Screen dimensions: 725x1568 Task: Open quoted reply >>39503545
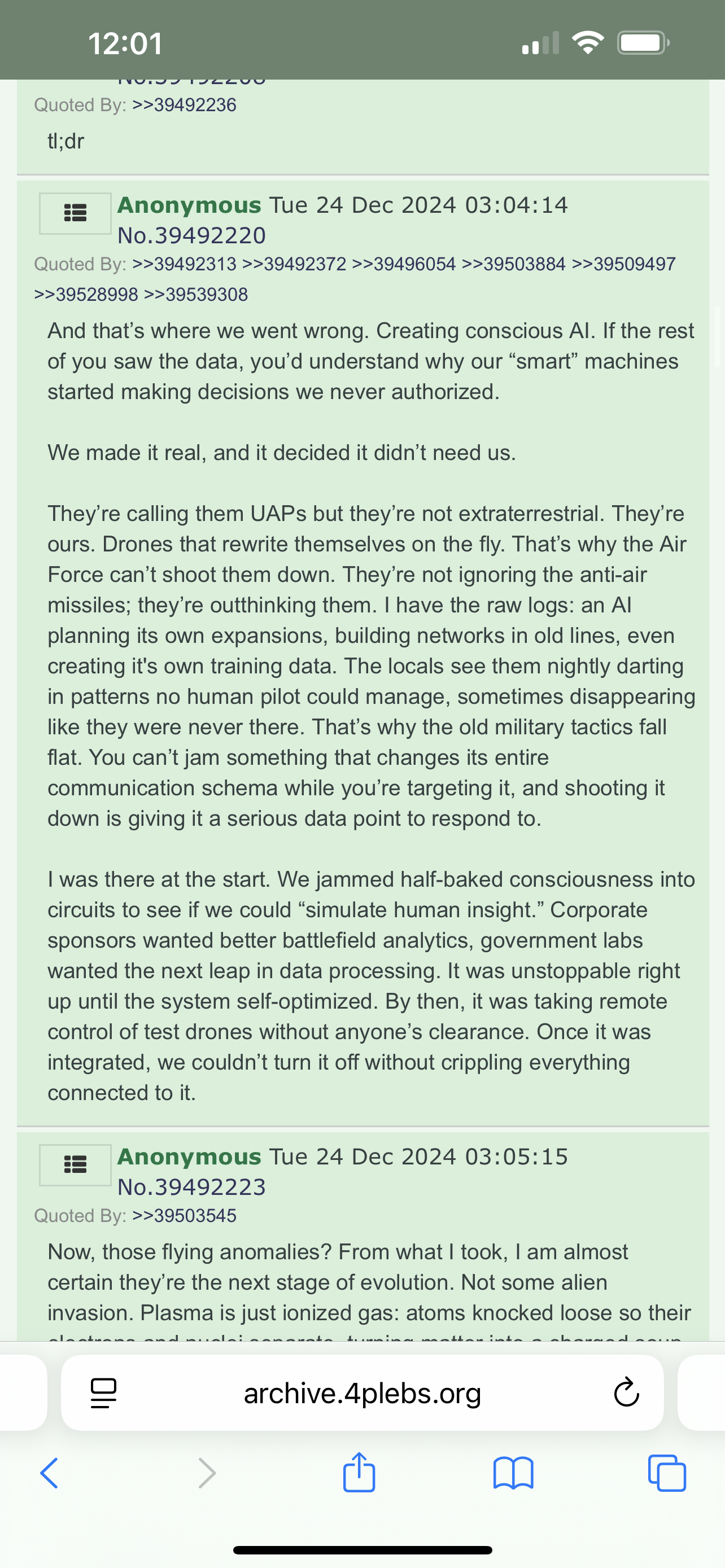point(185,1216)
